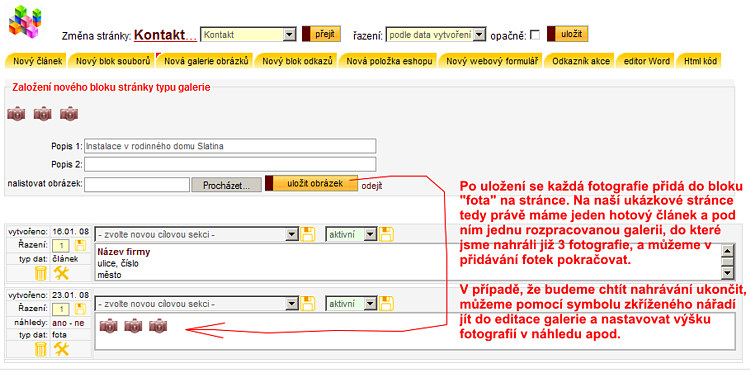Screen dimensions: 750x378
Task: Click the Procházet... browse button
Action: (x=226, y=185)
